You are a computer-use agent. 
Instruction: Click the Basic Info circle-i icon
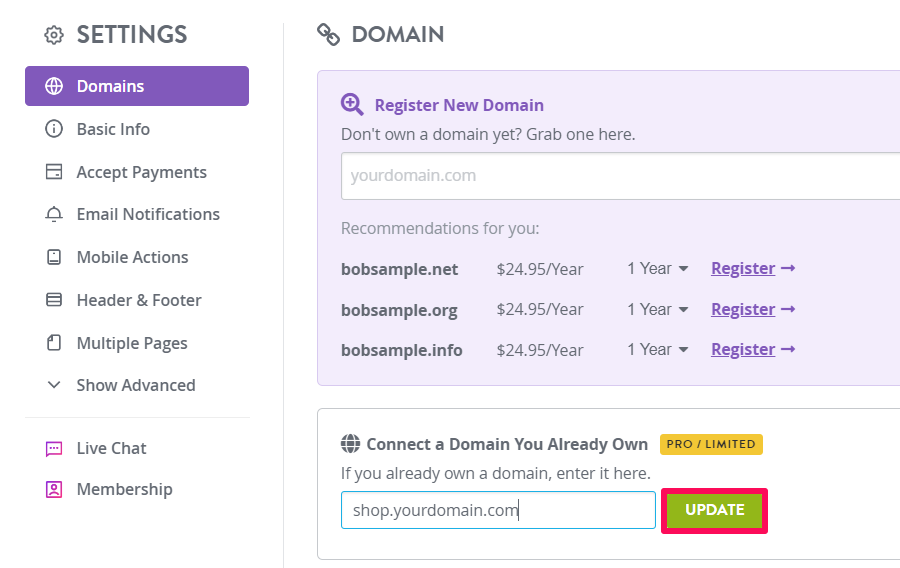(x=54, y=129)
